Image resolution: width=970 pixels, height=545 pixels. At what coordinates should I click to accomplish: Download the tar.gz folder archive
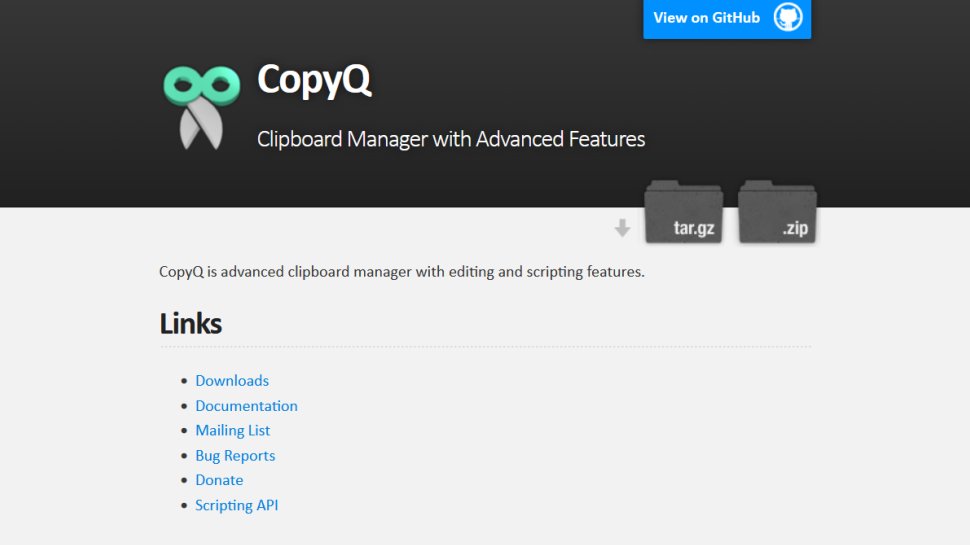684,212
